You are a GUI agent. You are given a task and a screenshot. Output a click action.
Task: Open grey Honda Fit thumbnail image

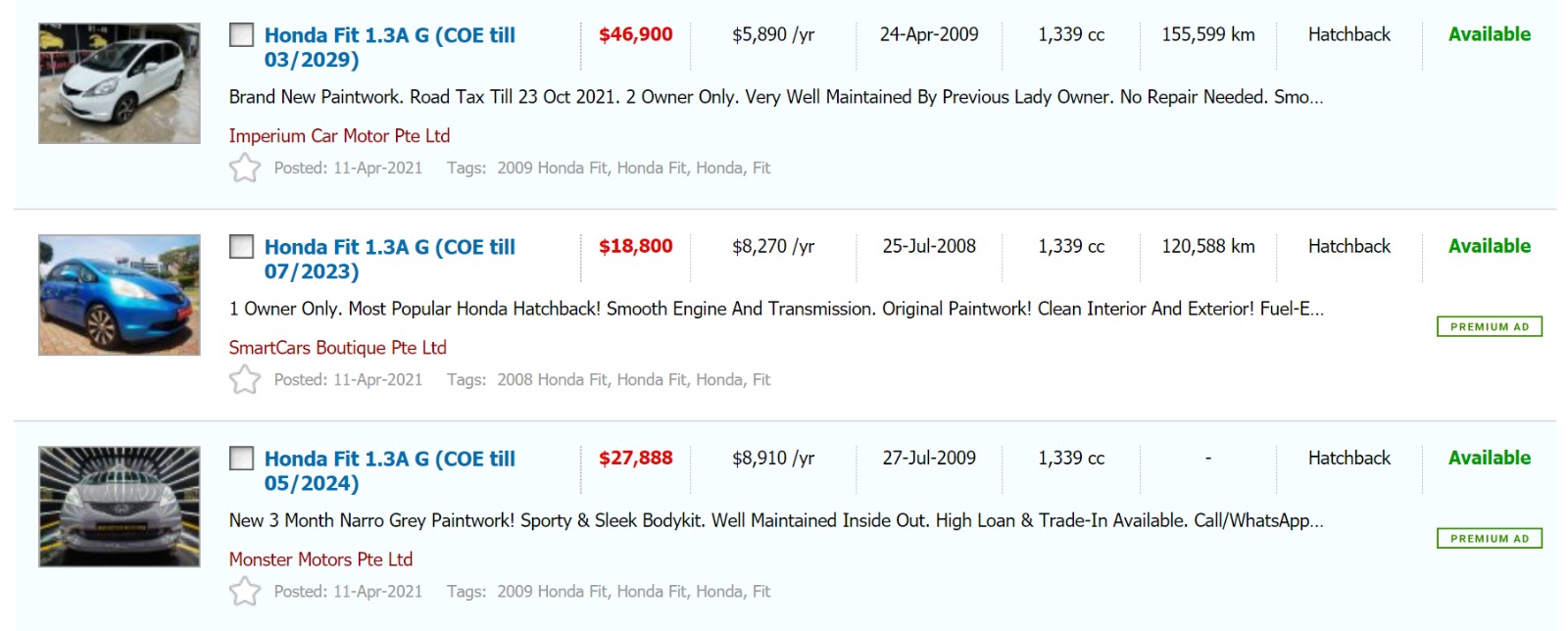tap(120, 507)
